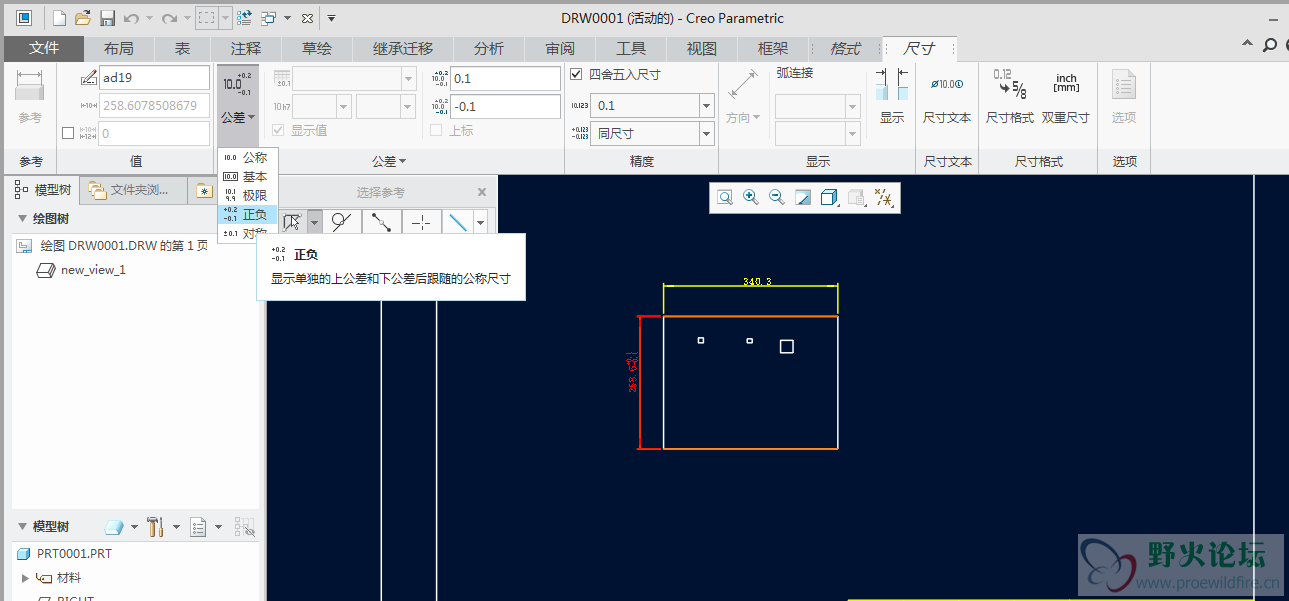Switch to the 继承迁移 ribbon tab
The image size is (1289, 601).
403,48
